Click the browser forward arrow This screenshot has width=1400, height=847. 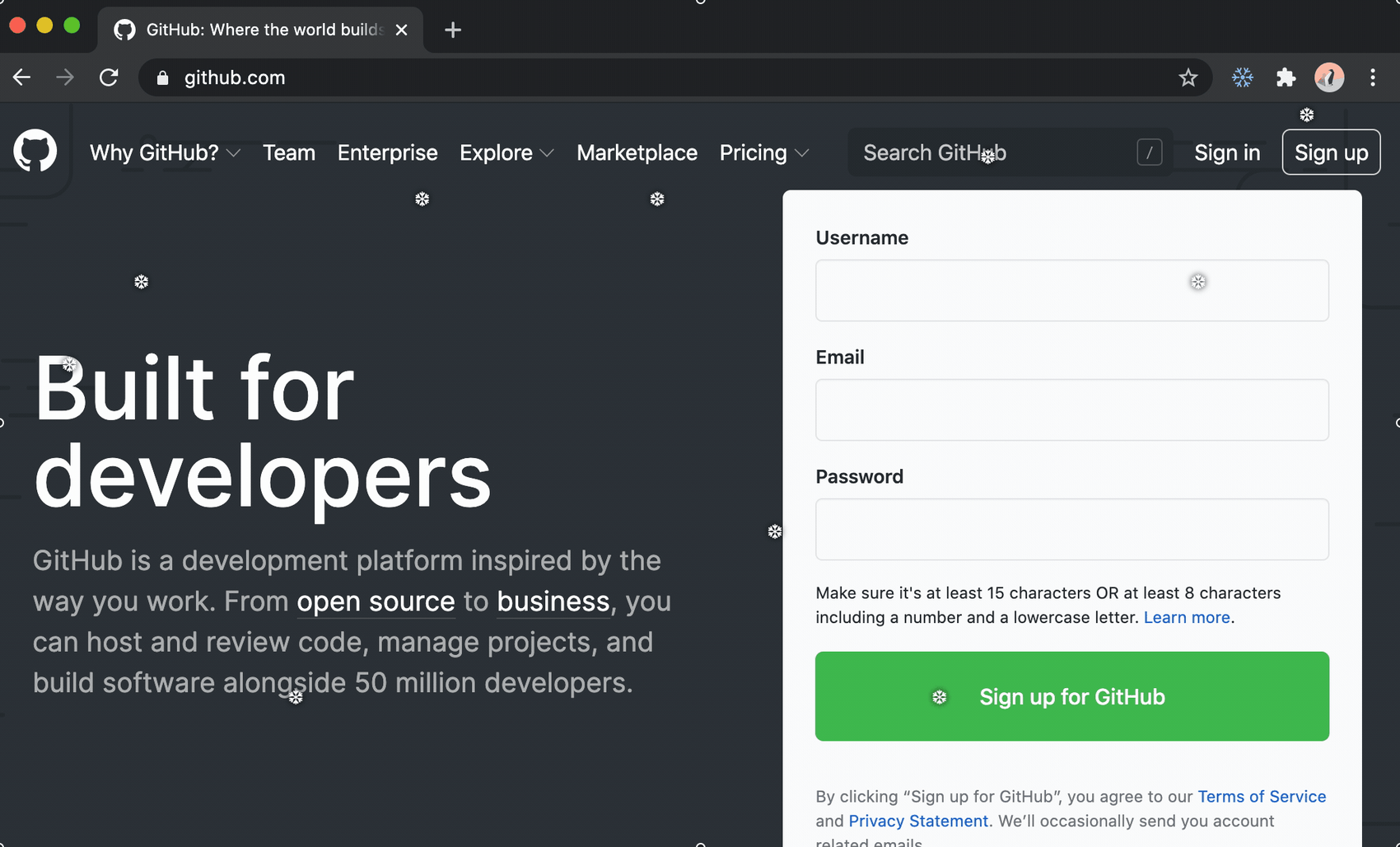pos(65,77)
